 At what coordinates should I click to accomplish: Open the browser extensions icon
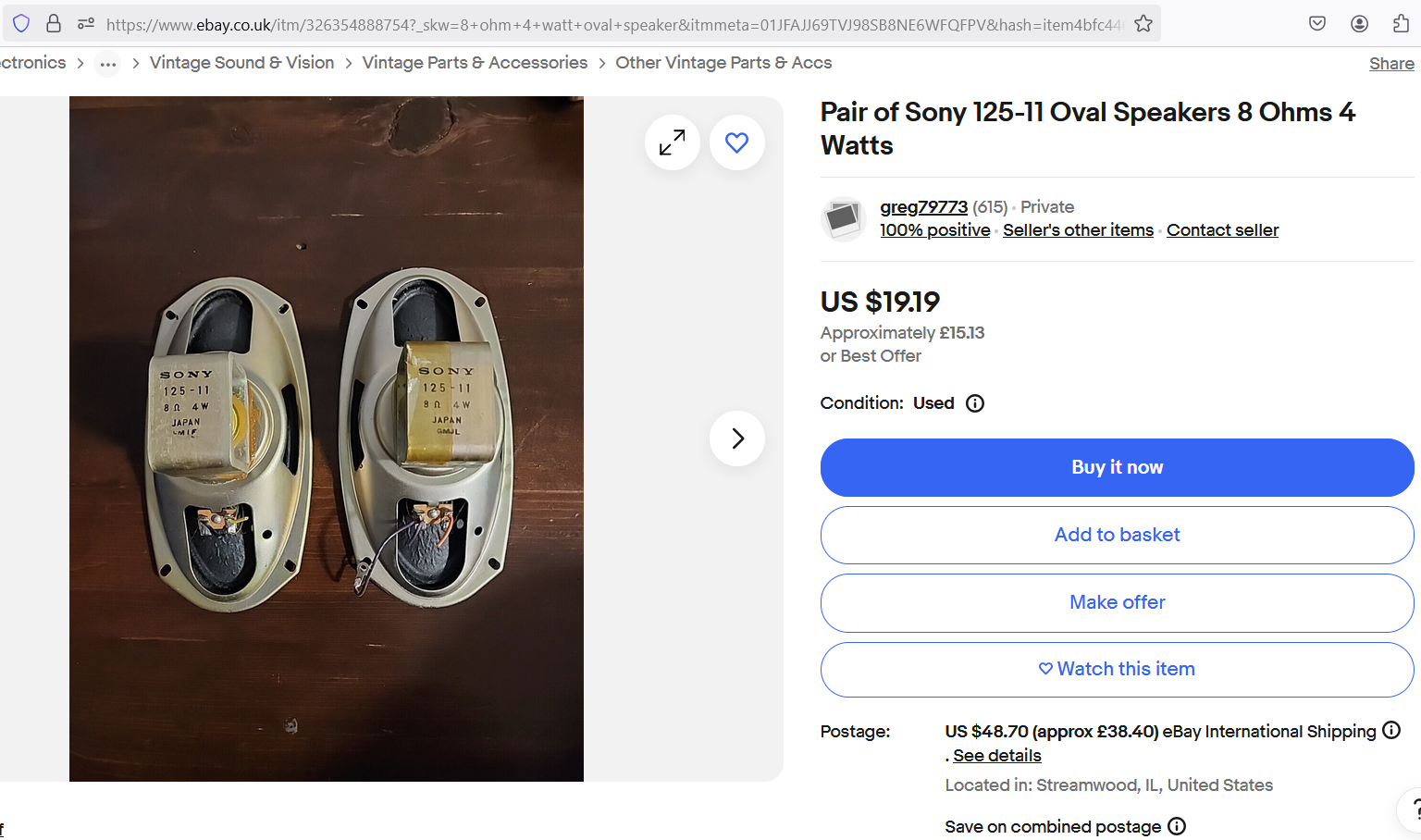coord(1401,24)
